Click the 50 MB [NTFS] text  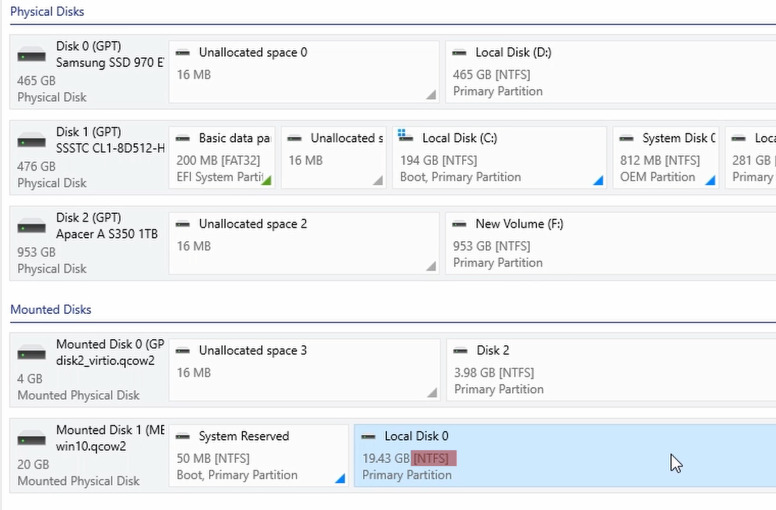click(x=213, y=459)
